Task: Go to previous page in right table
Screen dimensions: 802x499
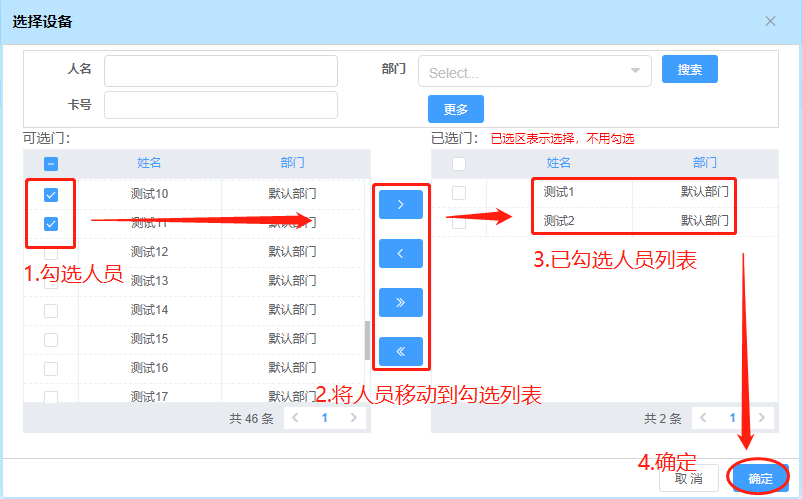Action: pos(704,418)
